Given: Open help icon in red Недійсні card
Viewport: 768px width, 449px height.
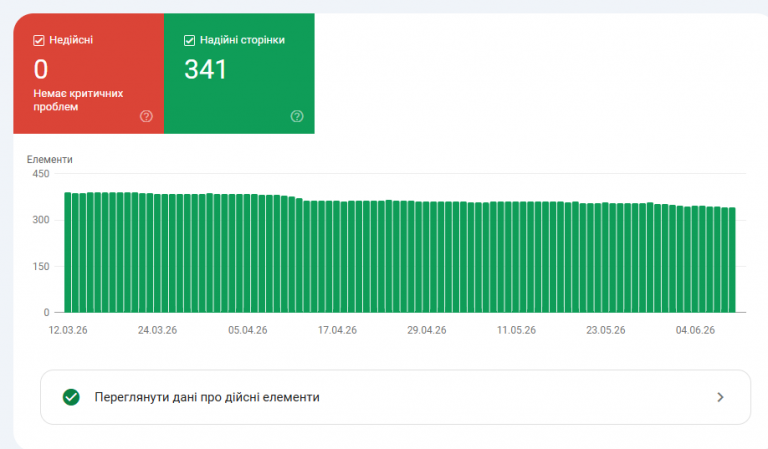Looking at the screenshot, I should pyautogui.click(x=146, y=116).
